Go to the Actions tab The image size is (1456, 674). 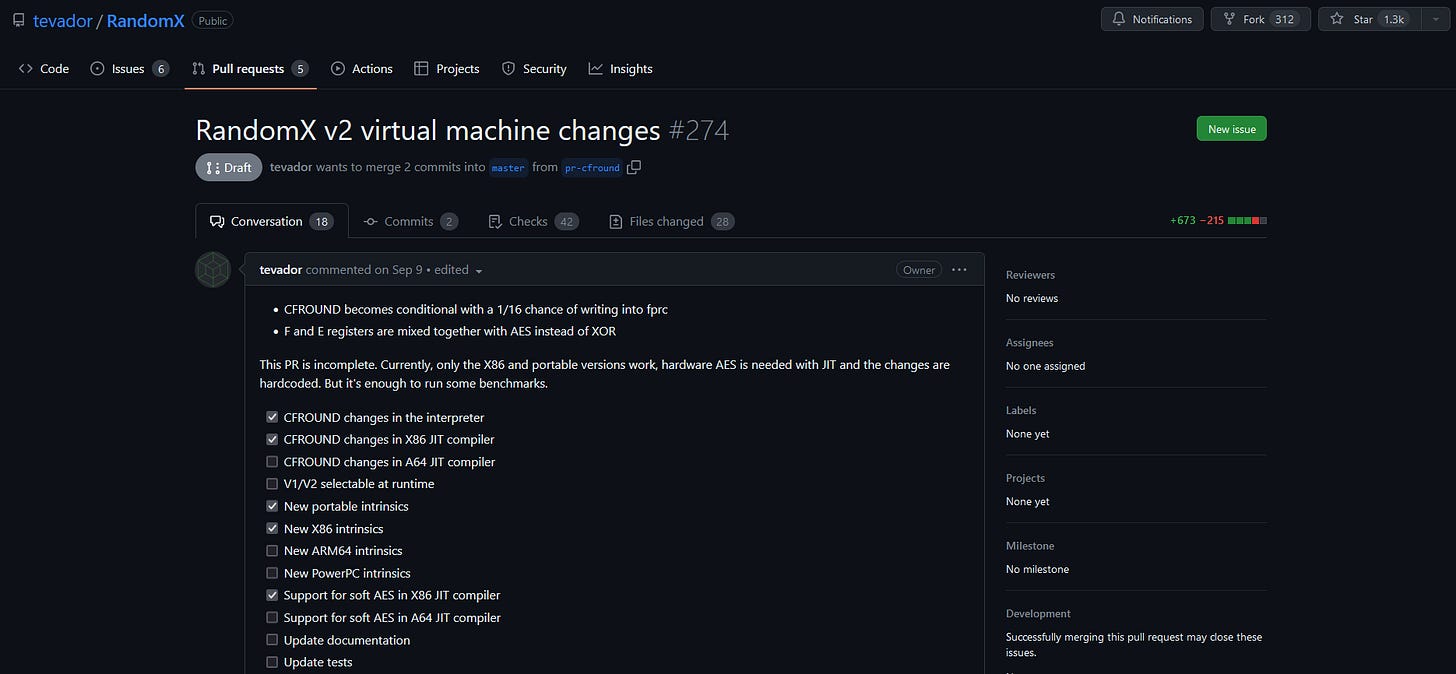tap(361, 69)
